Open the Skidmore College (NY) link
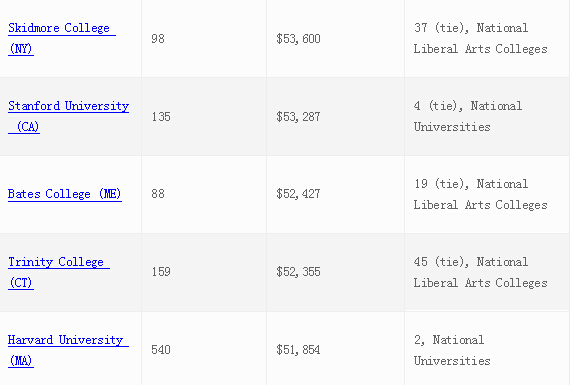This screenshot has width=571, height=385. 62,38
